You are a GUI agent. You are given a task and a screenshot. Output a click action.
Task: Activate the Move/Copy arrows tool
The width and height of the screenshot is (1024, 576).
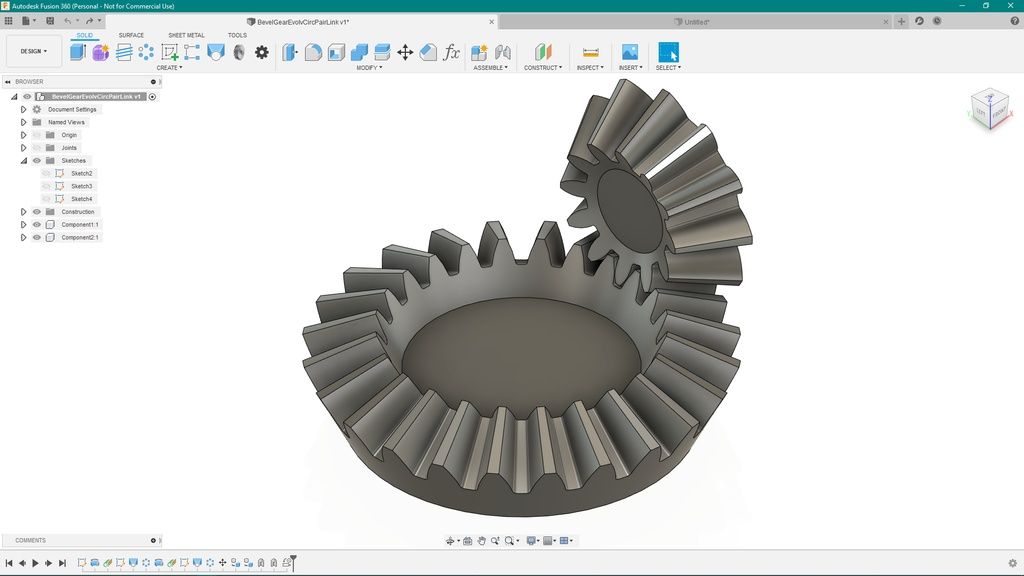click(405, 52)
